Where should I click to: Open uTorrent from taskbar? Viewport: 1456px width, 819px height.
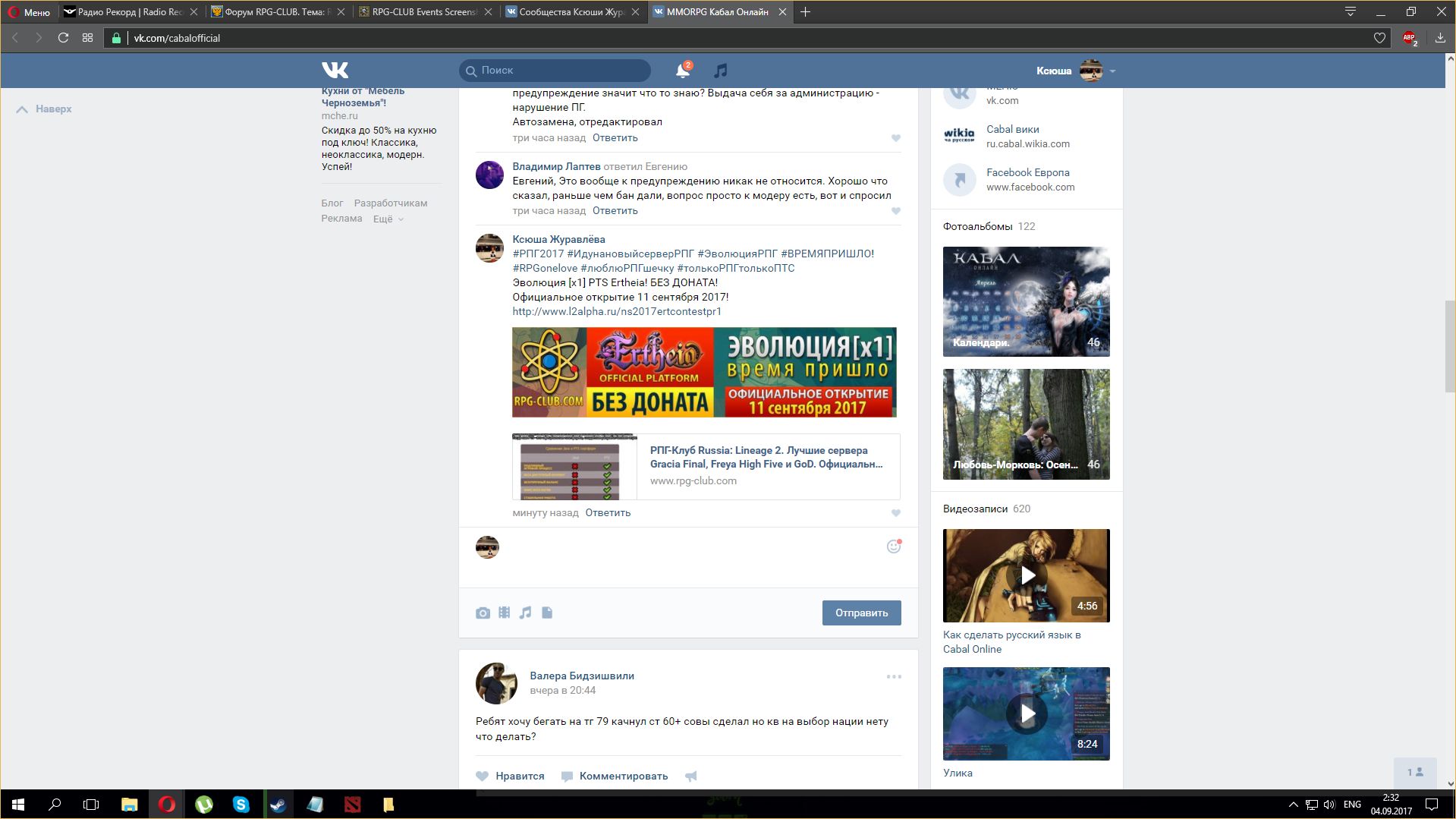(x=204, y=805)
